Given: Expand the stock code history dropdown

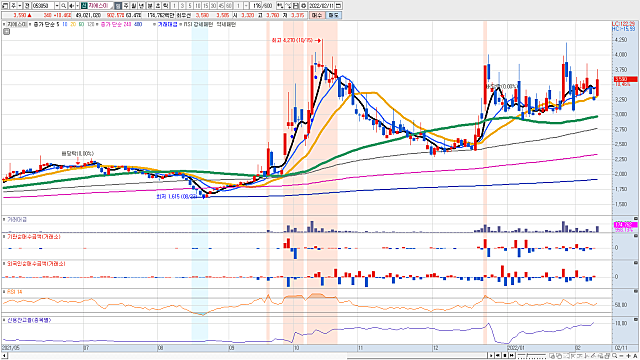Looking at the screenshot, I should [57, 6].
